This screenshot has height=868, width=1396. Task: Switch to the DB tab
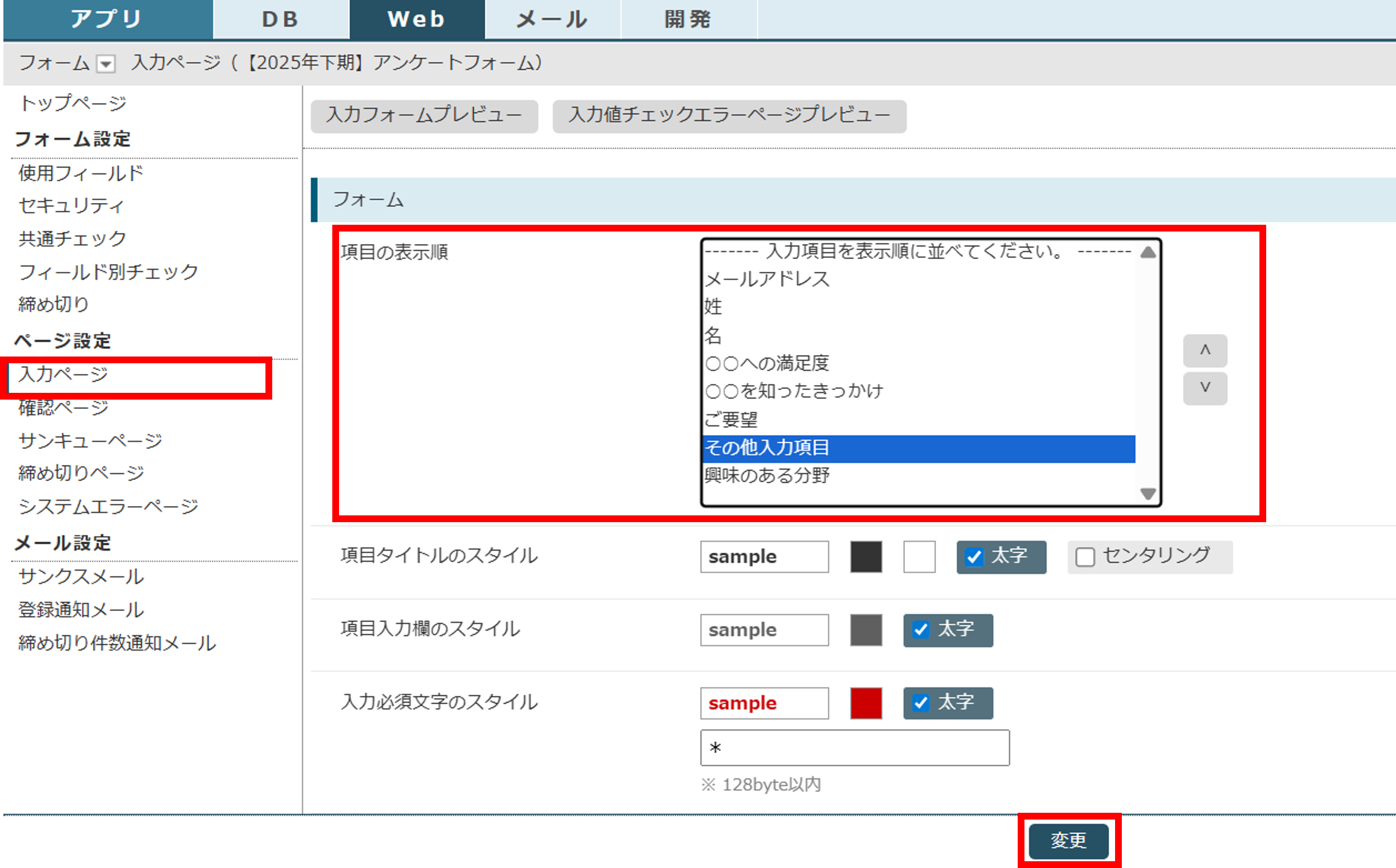(280, 19)
